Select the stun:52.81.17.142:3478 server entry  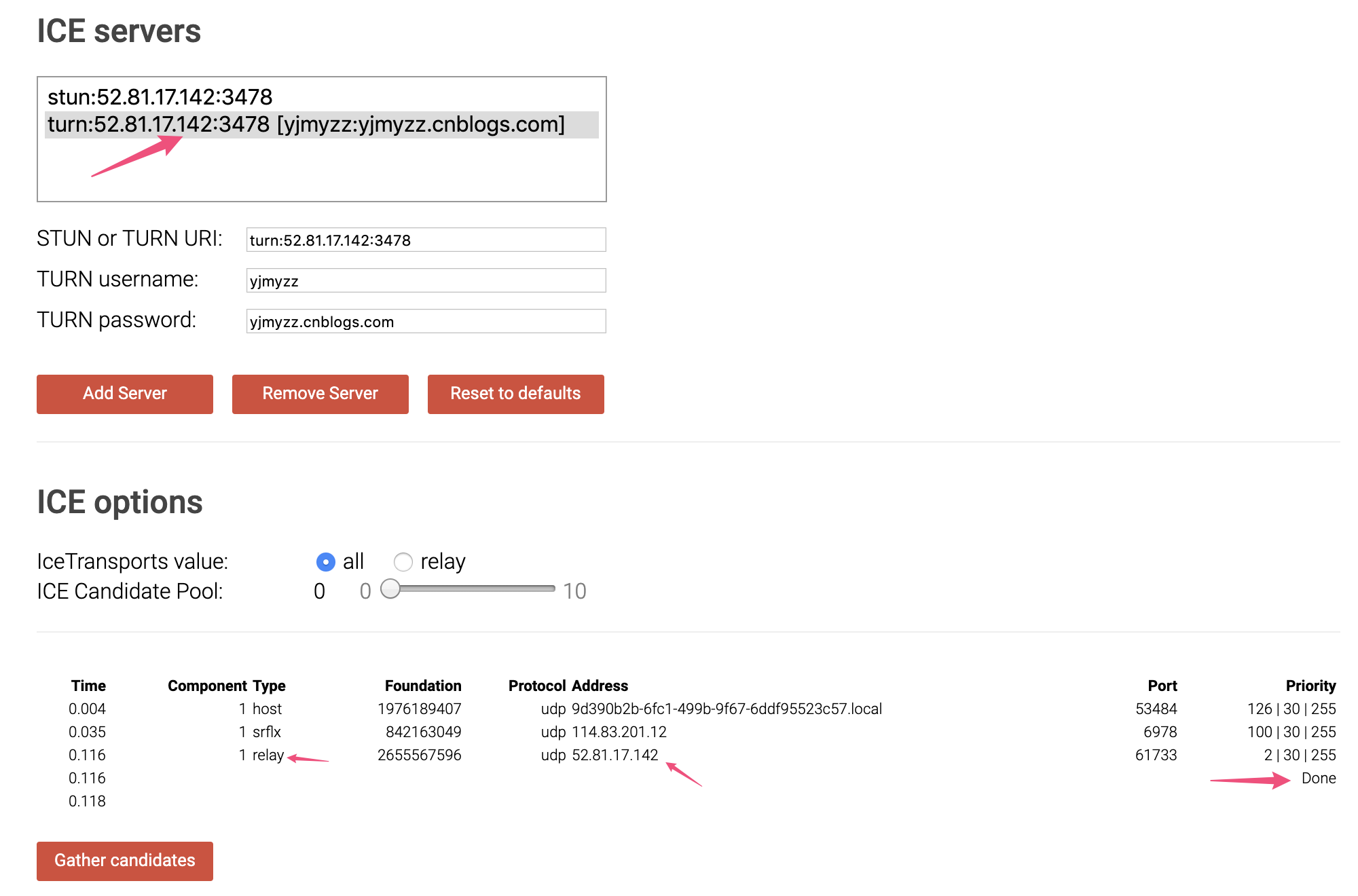tap(160, 97)
